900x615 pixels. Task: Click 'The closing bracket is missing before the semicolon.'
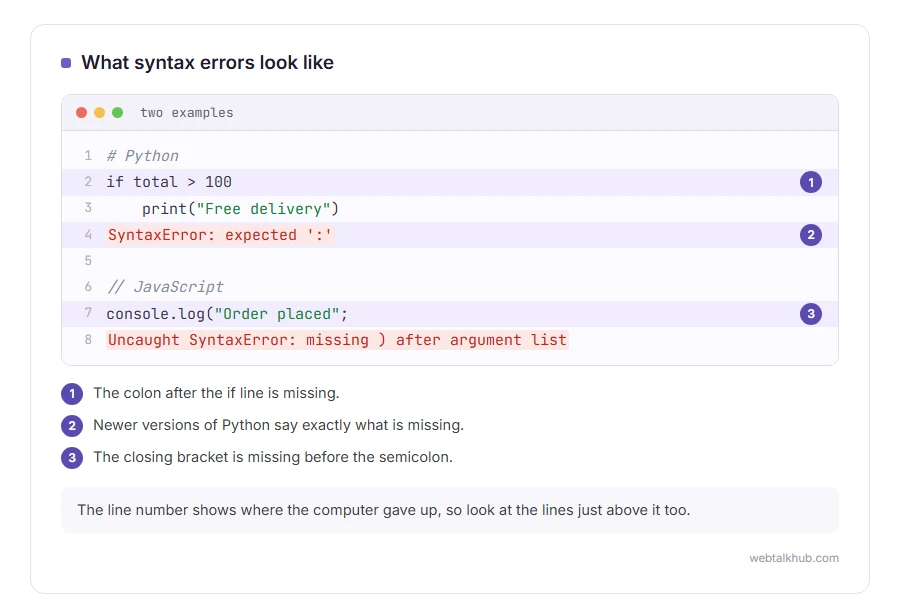(x=273, y=457)
